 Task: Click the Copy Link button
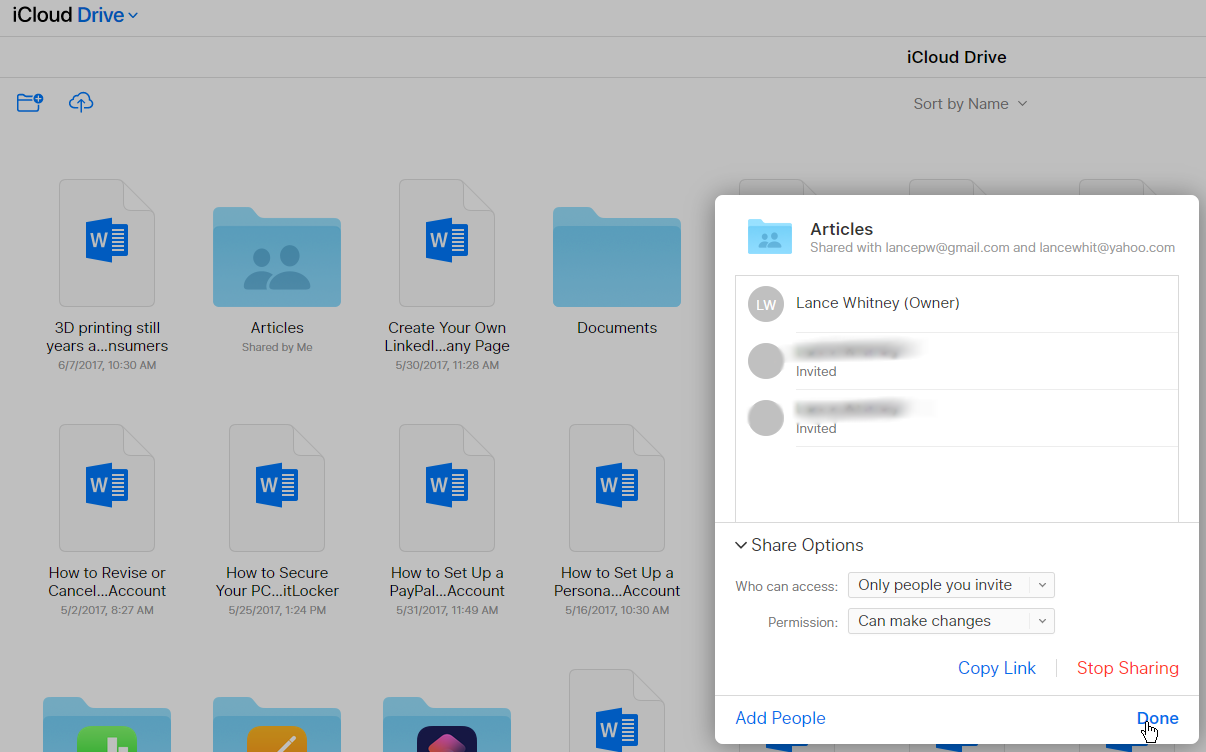click(x=997, y=668)
